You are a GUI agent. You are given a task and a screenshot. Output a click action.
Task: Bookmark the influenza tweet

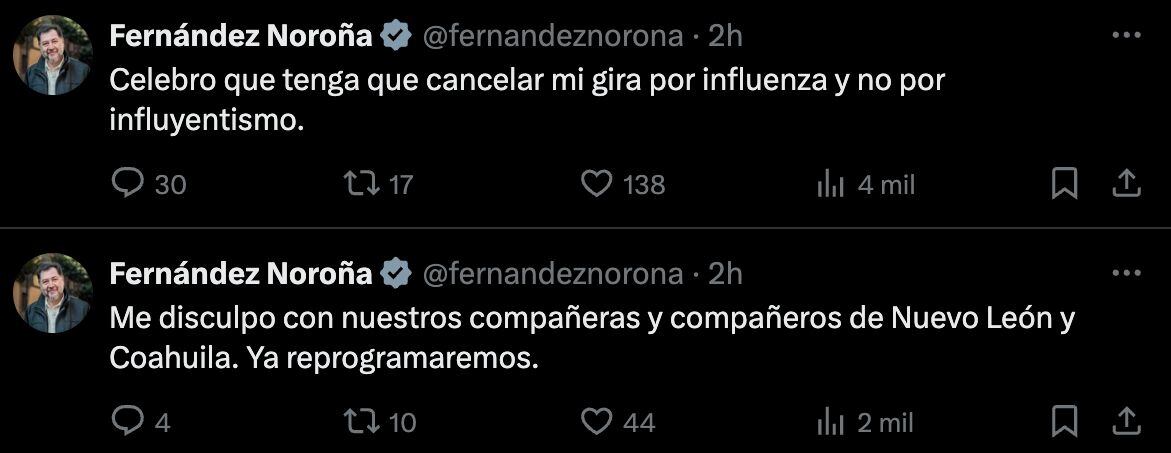pos(1065,184)
